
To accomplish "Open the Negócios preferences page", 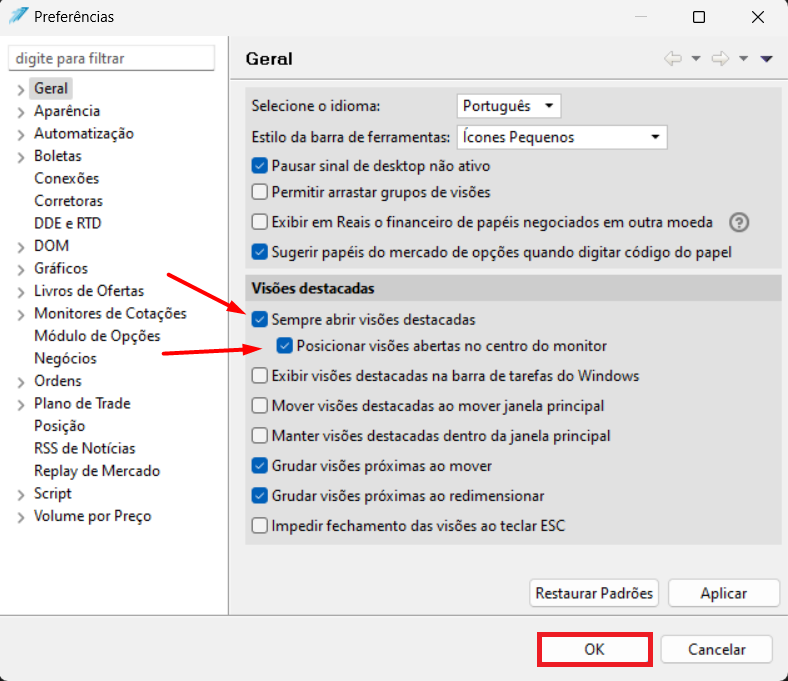I will click(x=65, y=358).
